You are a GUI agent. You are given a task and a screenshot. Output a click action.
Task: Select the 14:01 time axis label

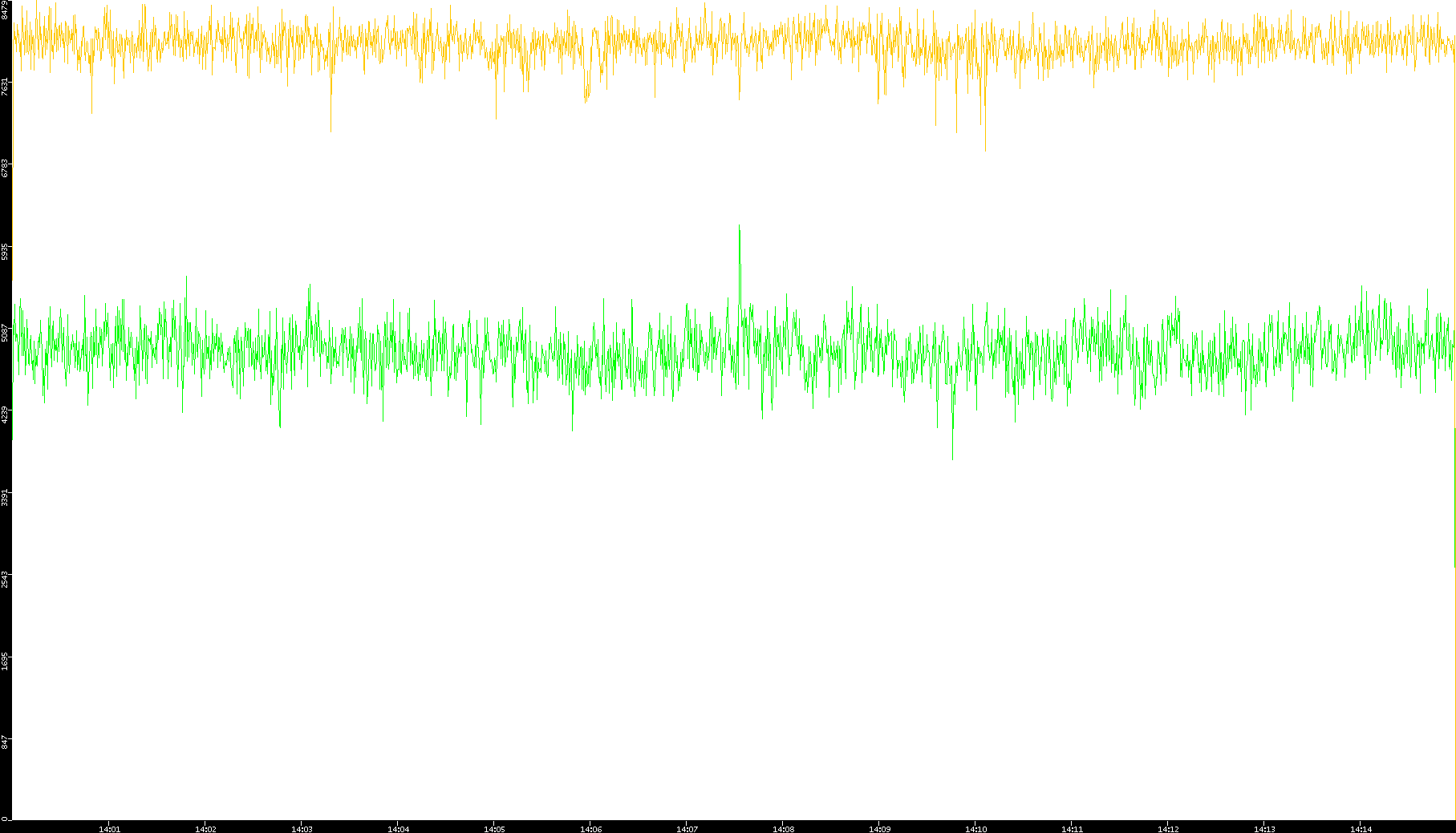coord(109,829)
